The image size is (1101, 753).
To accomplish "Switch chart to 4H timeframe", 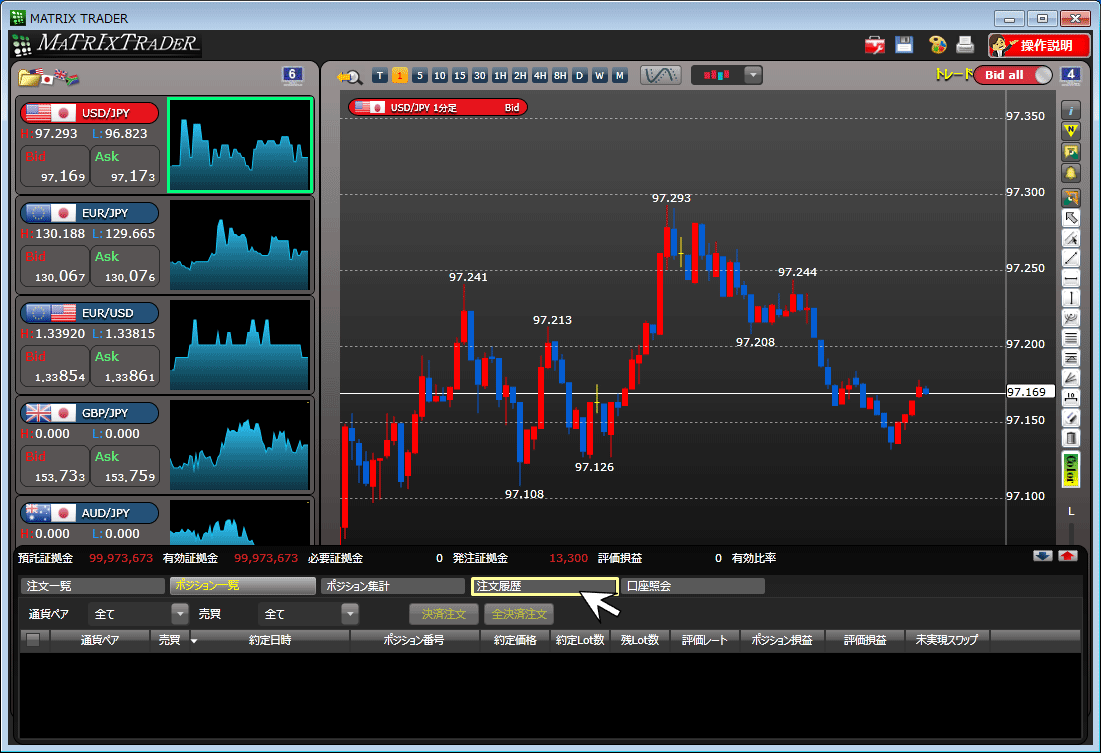I will coord(540,75).
